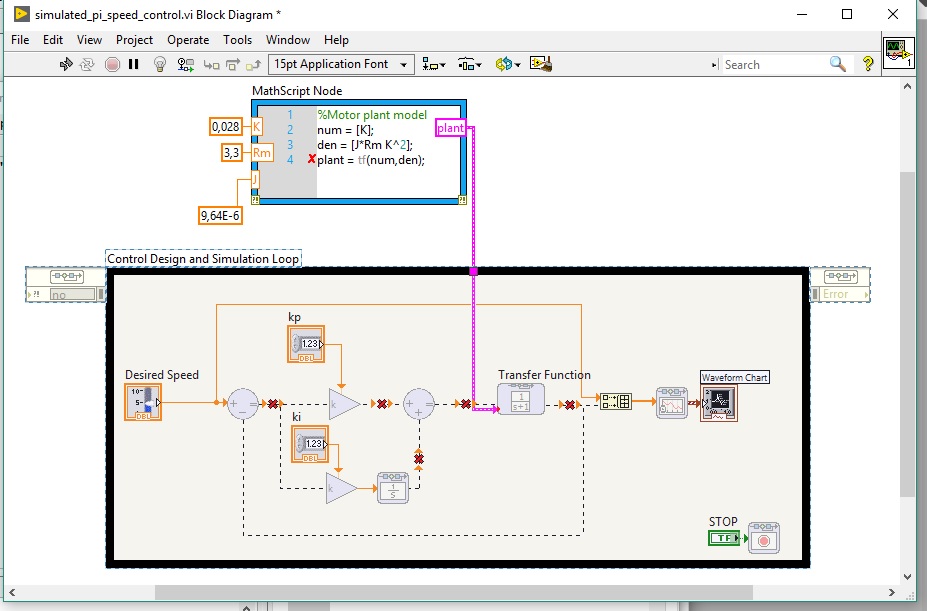Screen dimensions: 927x611
Task: Select the Integrator 1/s block
Action: coord(393,488)
